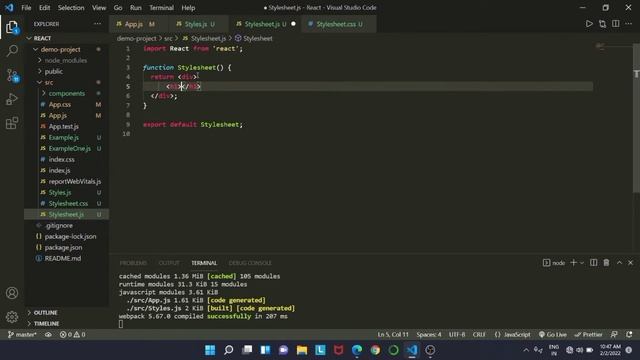Screen dimensions: 640x360
Task: Maximize the terminal panel with up chevron
Action: tap(619, 263)
